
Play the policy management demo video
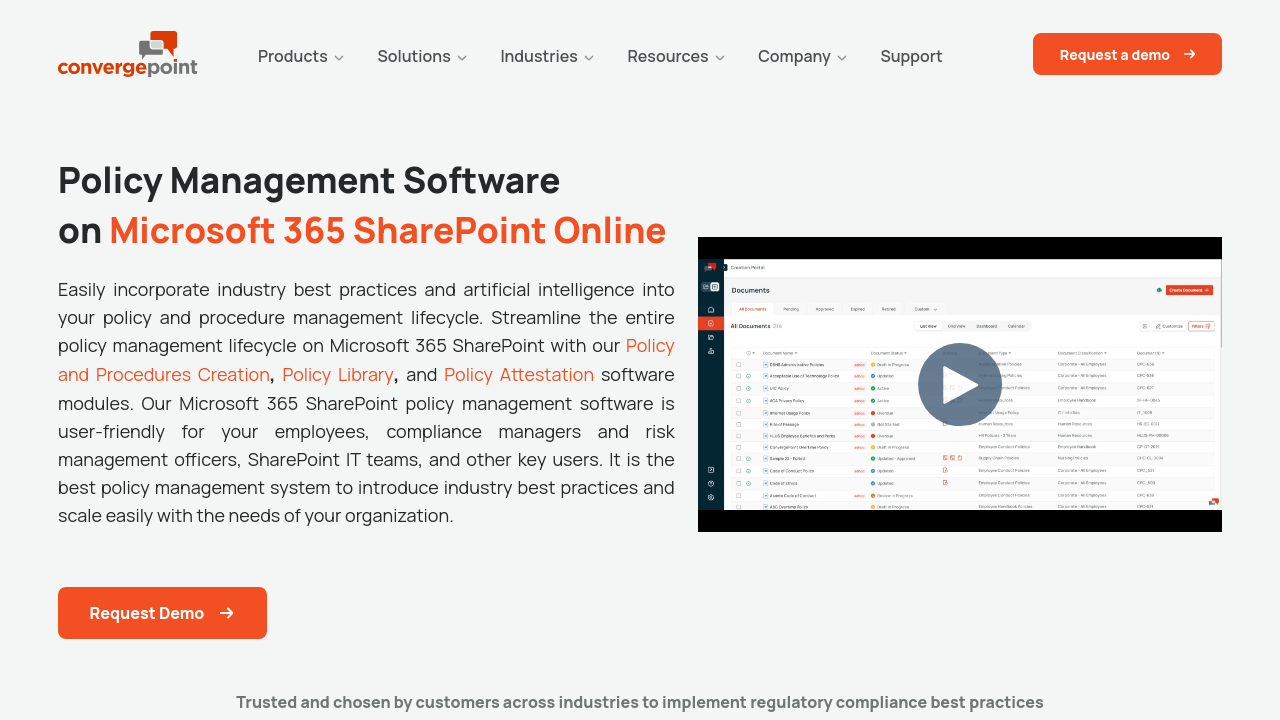click(960, 384)
